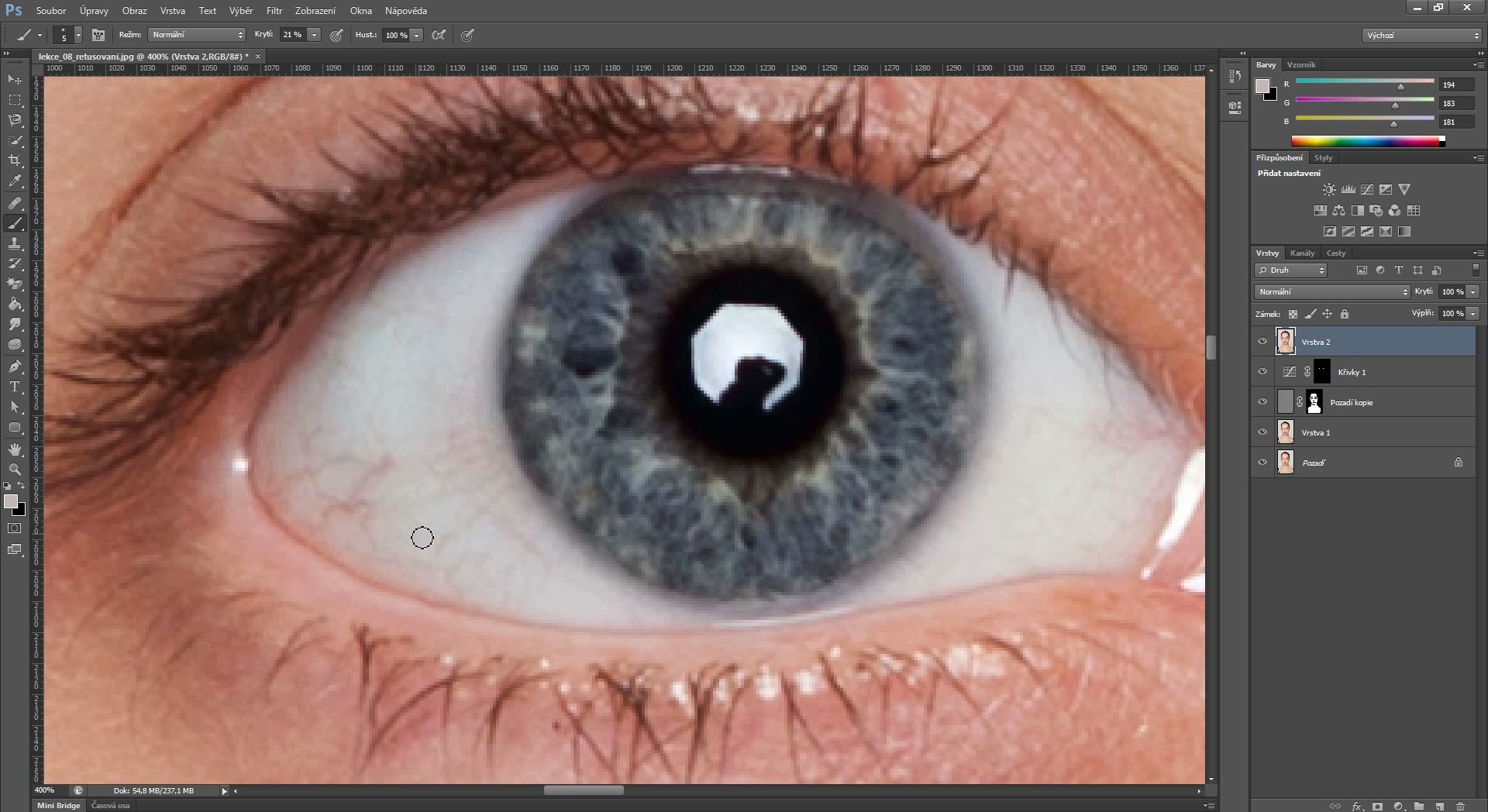The width and height of the screenshot is (1488, 812).
Task: Open the Mini Bridge panel
Action: [59, 806]
